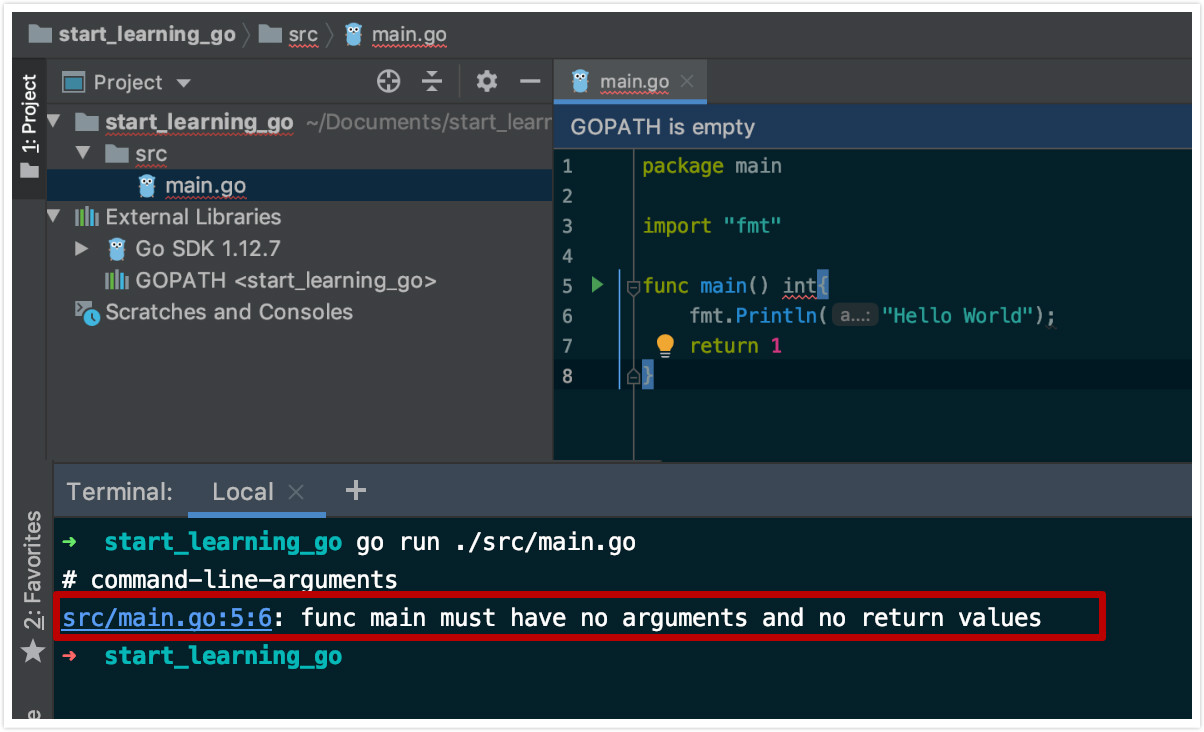Viewport: 1204px width, 732px height.
Task: Collapse the src folder arrow
Action: click(x=84, y=154)
